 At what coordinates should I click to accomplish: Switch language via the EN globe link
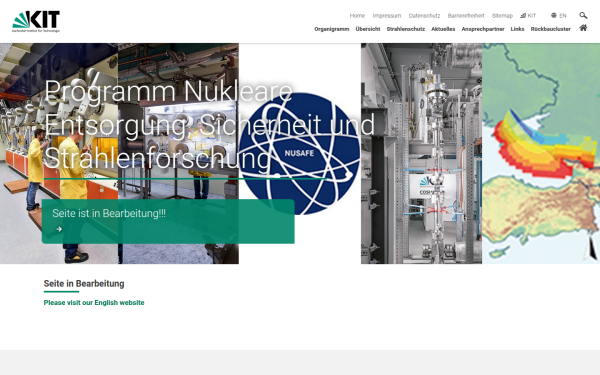(559, 16)
